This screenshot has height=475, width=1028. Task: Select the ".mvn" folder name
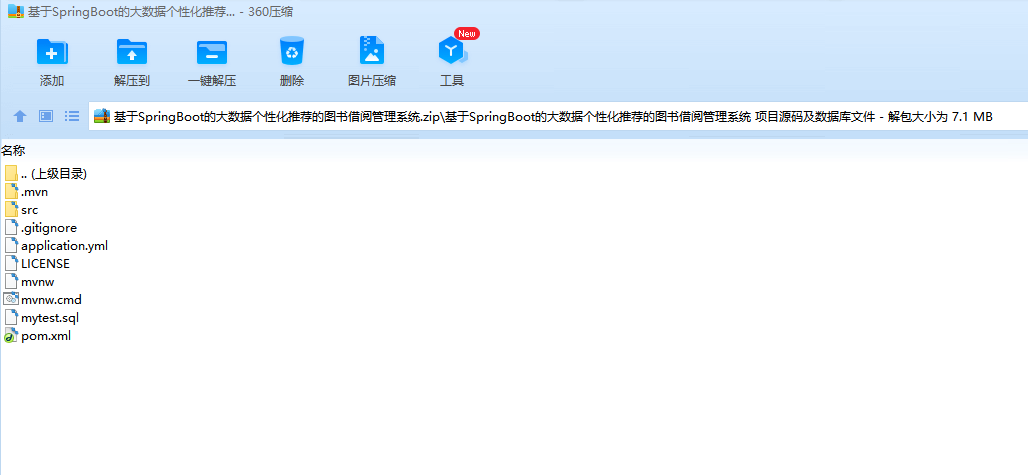[34, 192]
